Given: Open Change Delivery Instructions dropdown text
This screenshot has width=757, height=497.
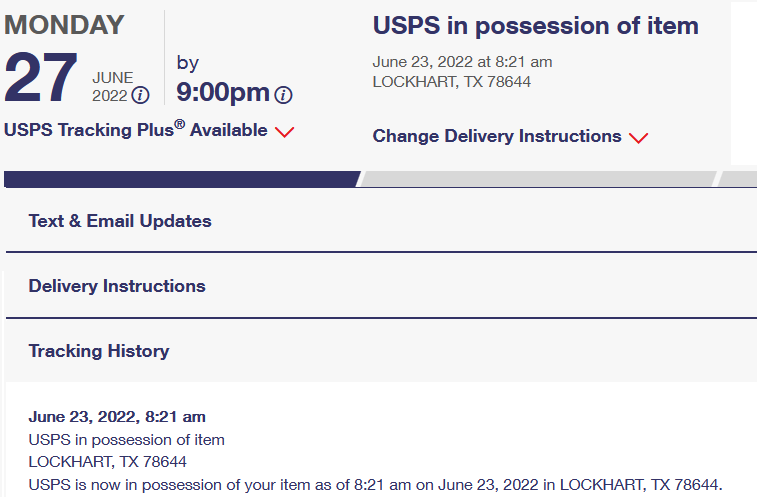Looking at the screenshot, I should pyautogui.click(x=497, y=136).
